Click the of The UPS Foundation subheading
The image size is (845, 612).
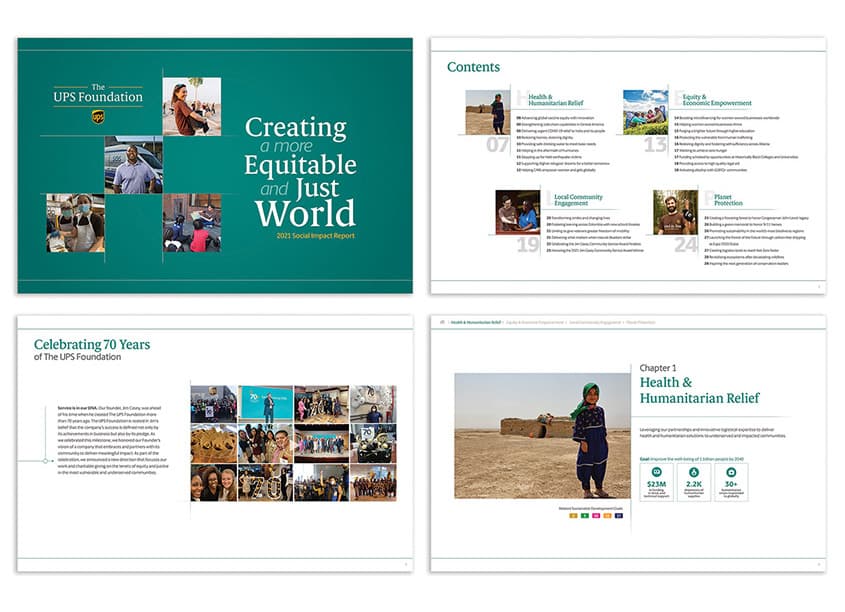[x=77, y=357]
